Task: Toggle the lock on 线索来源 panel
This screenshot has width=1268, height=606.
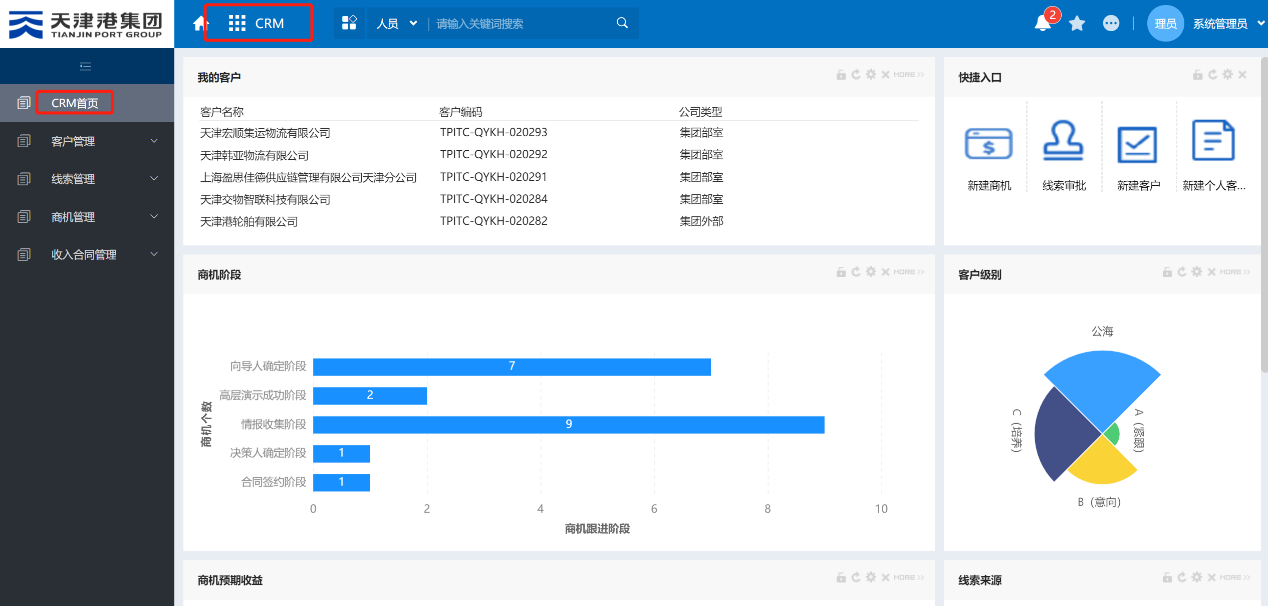Action: (x=1168, y=577)
